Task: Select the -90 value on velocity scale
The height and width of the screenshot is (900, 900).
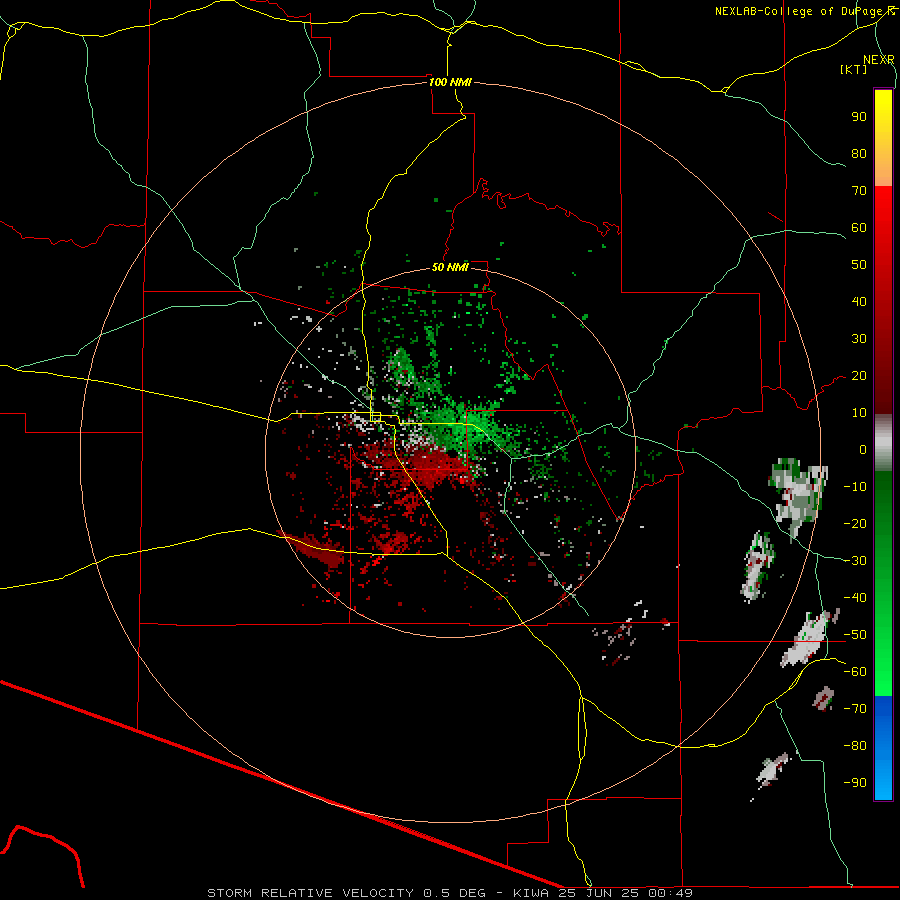Action: [855, 783]
